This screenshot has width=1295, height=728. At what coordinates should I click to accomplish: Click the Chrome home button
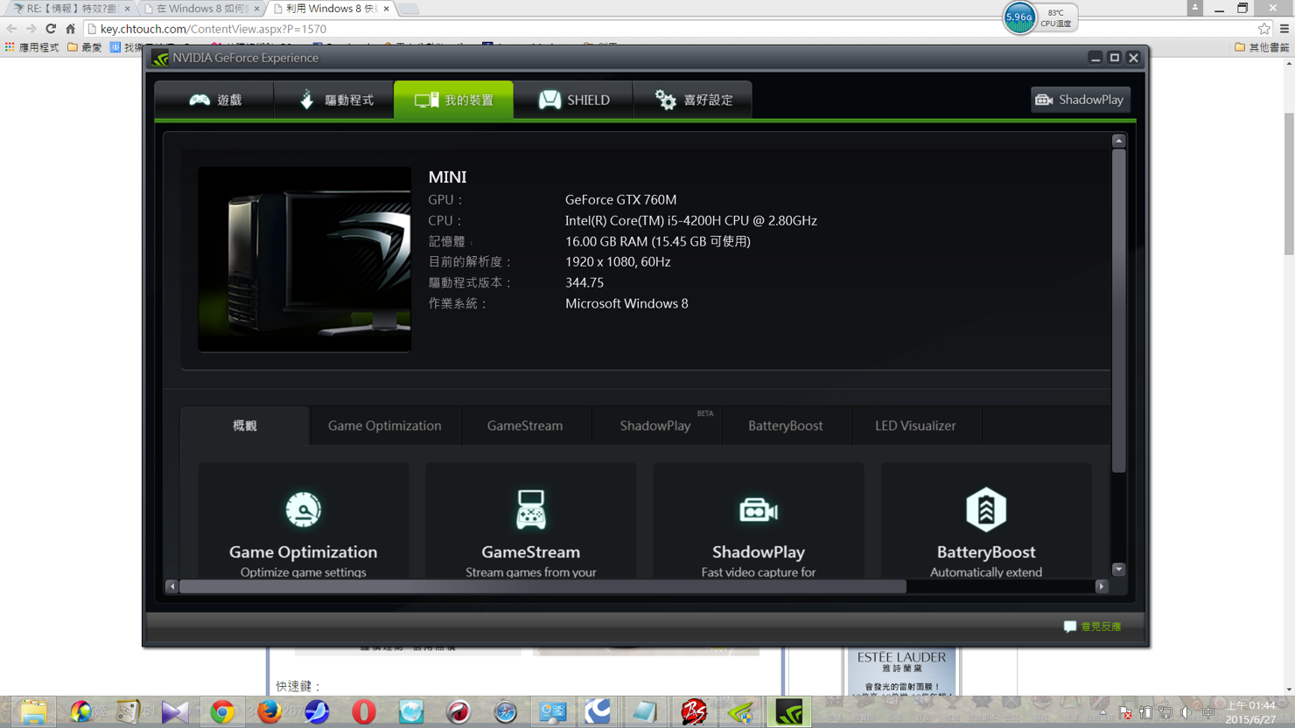(70, 29)
